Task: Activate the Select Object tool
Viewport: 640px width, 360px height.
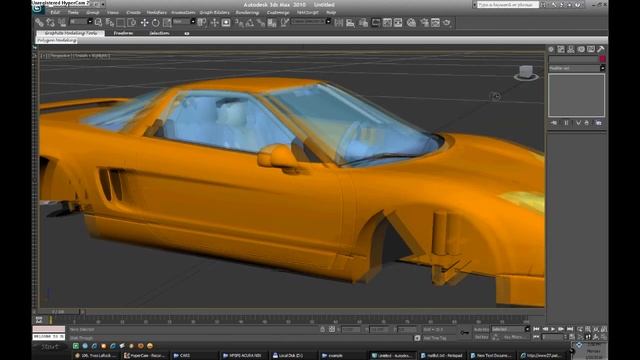Action: [98, 22]
